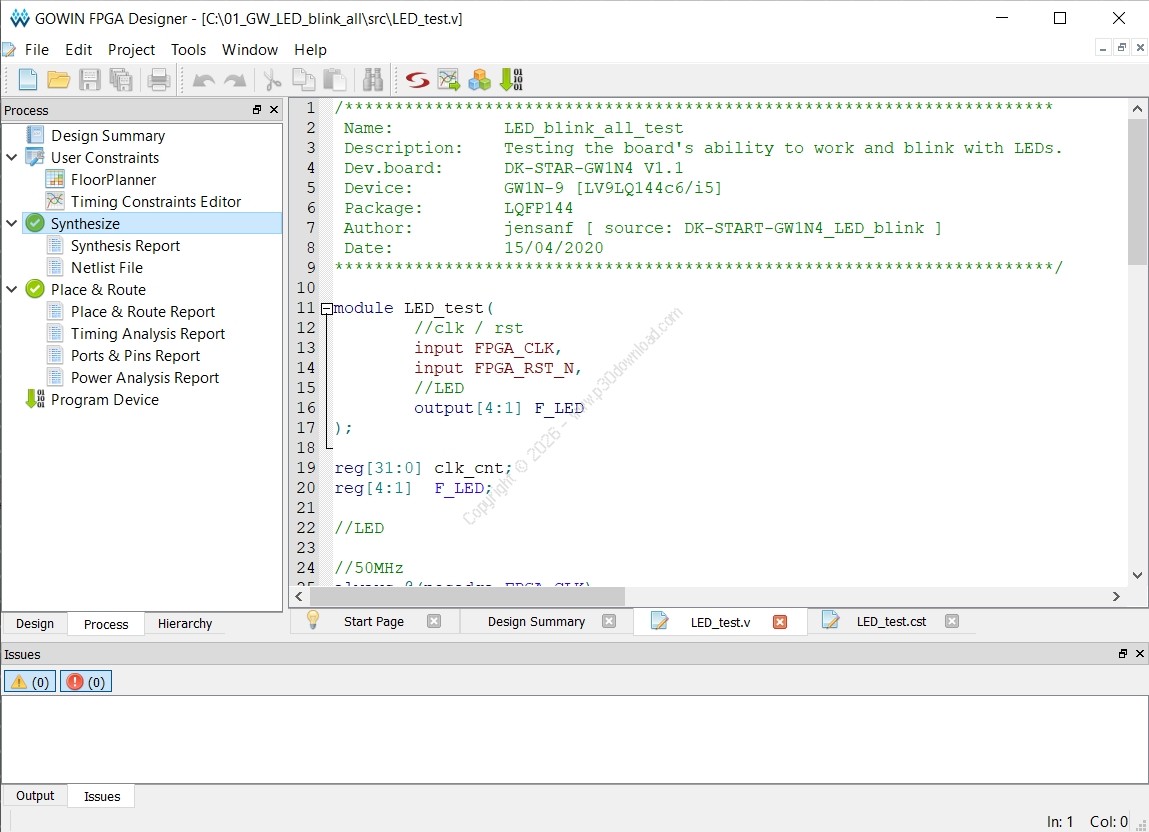Switch to the Design tab
The width and height of the screenshot is (1149, 832).
coord(35,624)
